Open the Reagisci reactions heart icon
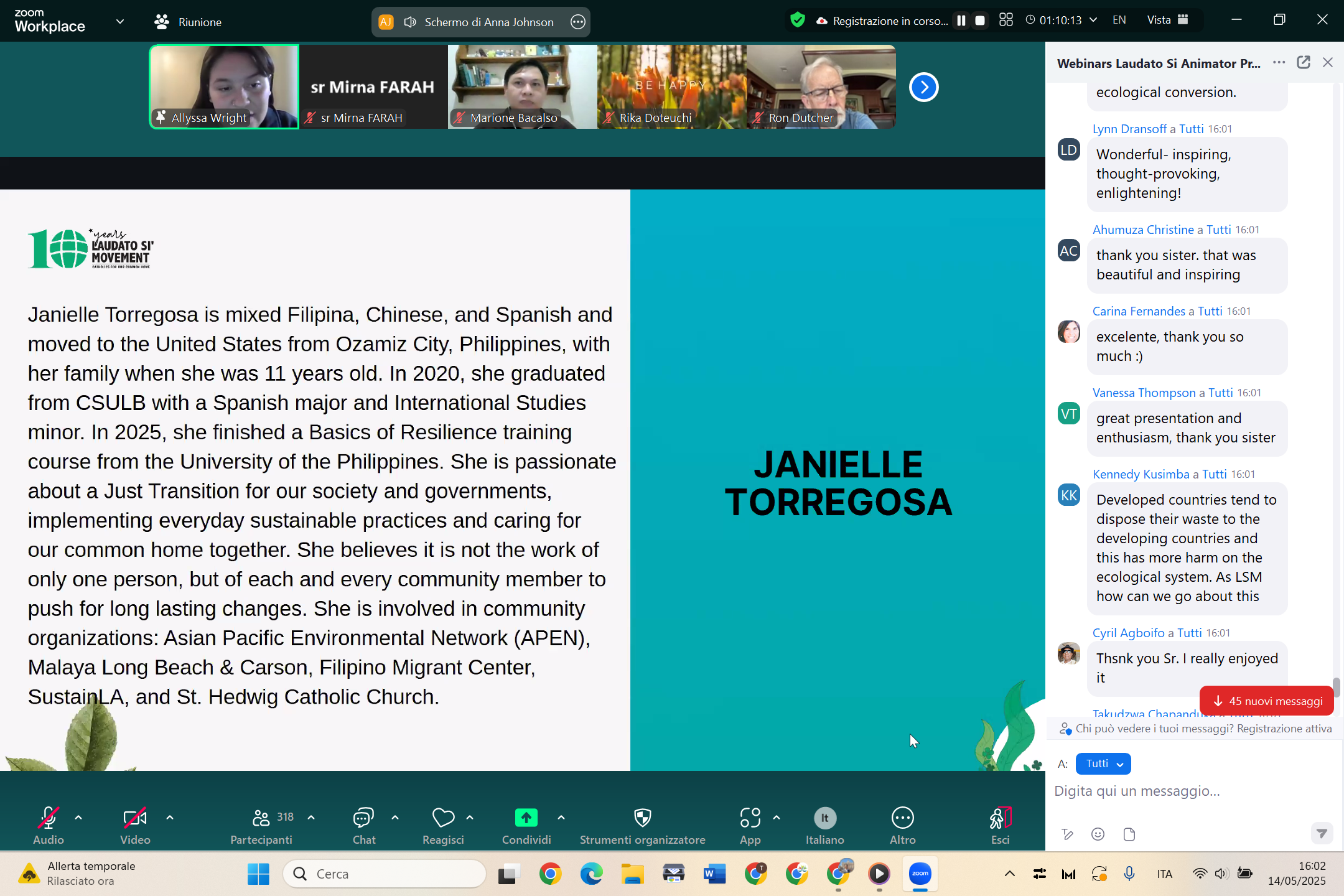 click(x=443, y=818)
